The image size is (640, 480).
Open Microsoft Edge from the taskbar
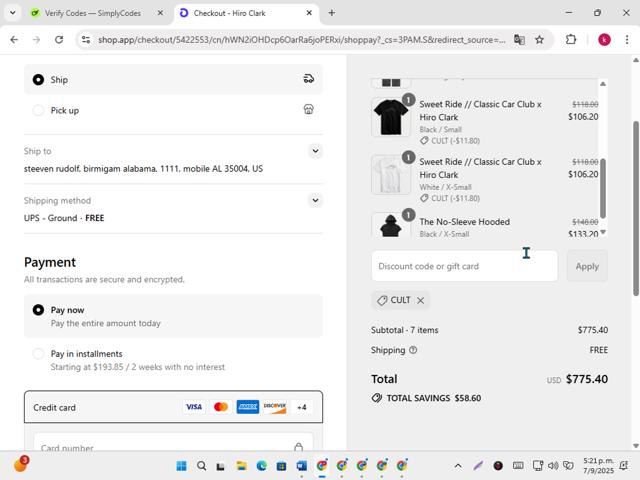261,466
